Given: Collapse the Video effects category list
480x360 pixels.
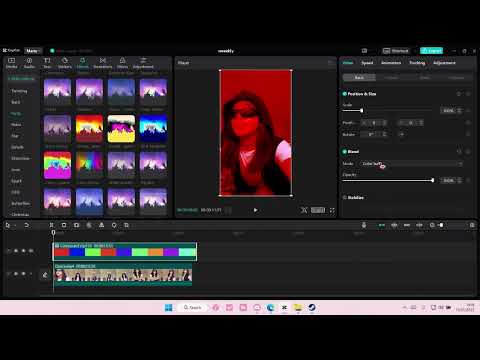Looking at the screenshot, I should click(21, 79).
